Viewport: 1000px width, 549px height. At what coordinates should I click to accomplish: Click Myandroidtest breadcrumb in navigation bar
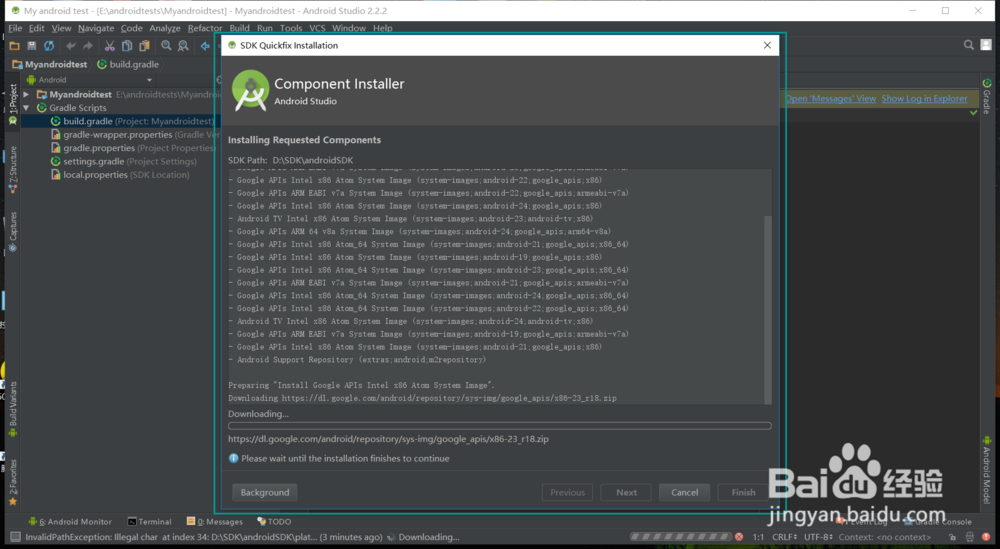click(50, 64)
